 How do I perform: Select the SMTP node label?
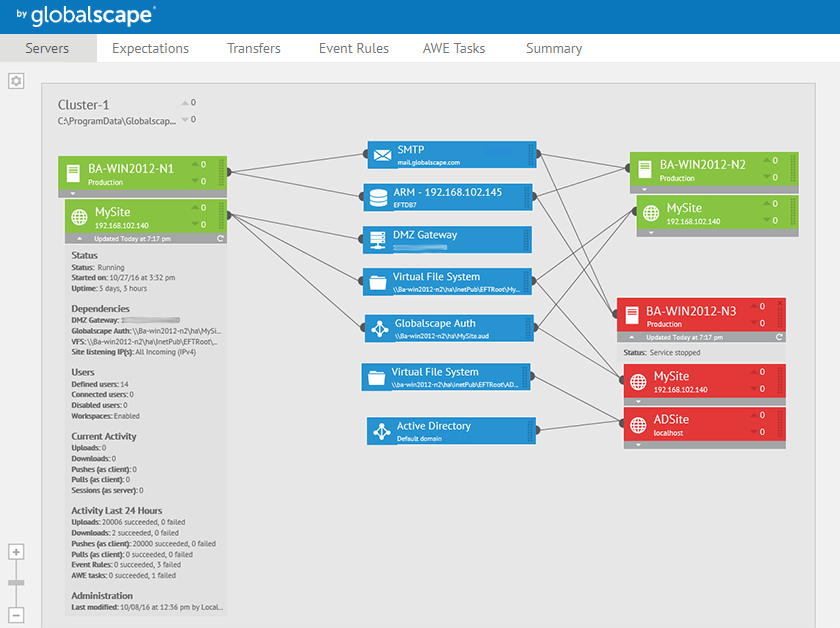(x=411, y=149)
